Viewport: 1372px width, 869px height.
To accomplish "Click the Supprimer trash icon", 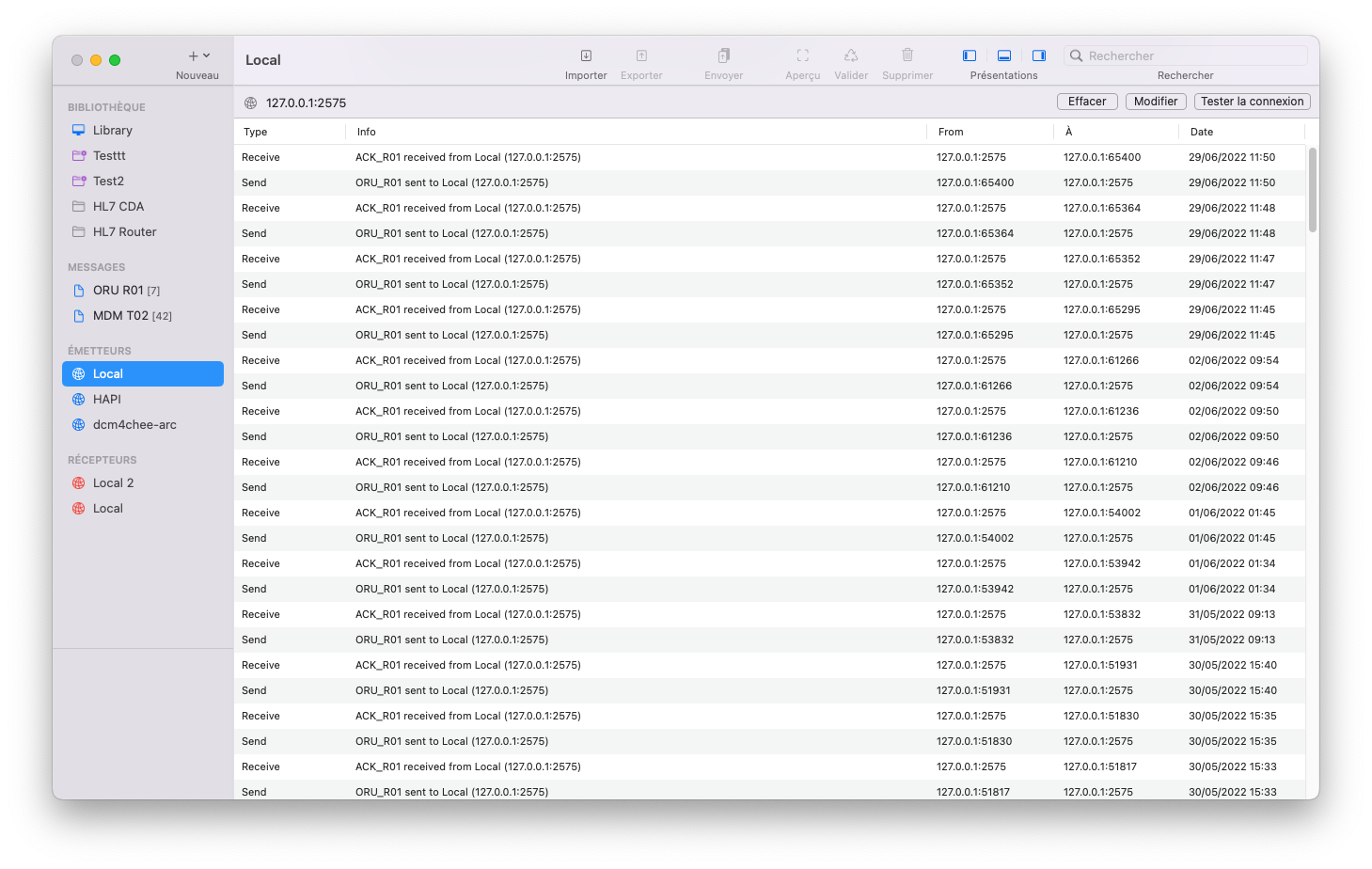I will (x=907, y=56).
